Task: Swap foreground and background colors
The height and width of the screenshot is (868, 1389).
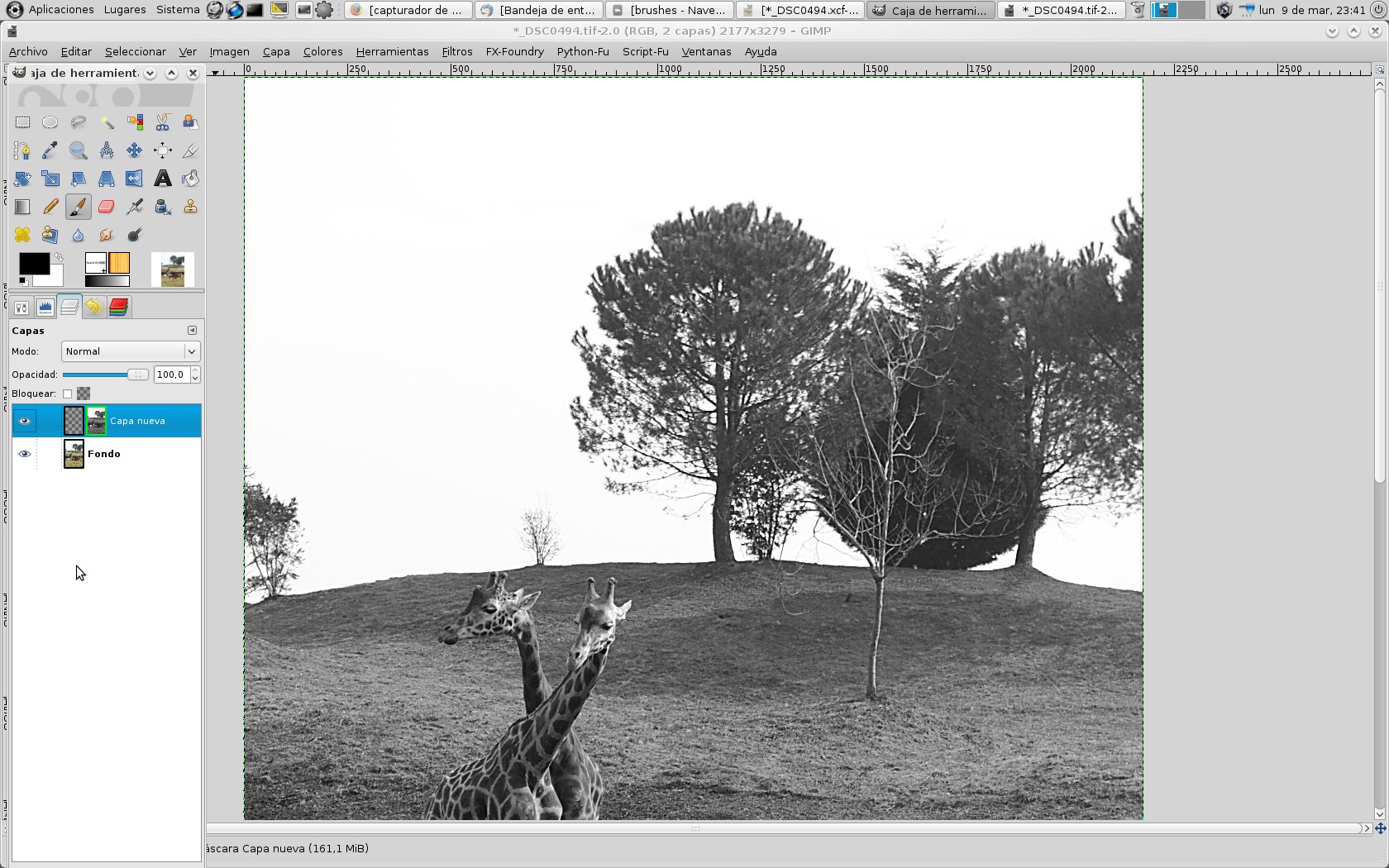Action: coord(59,258)
